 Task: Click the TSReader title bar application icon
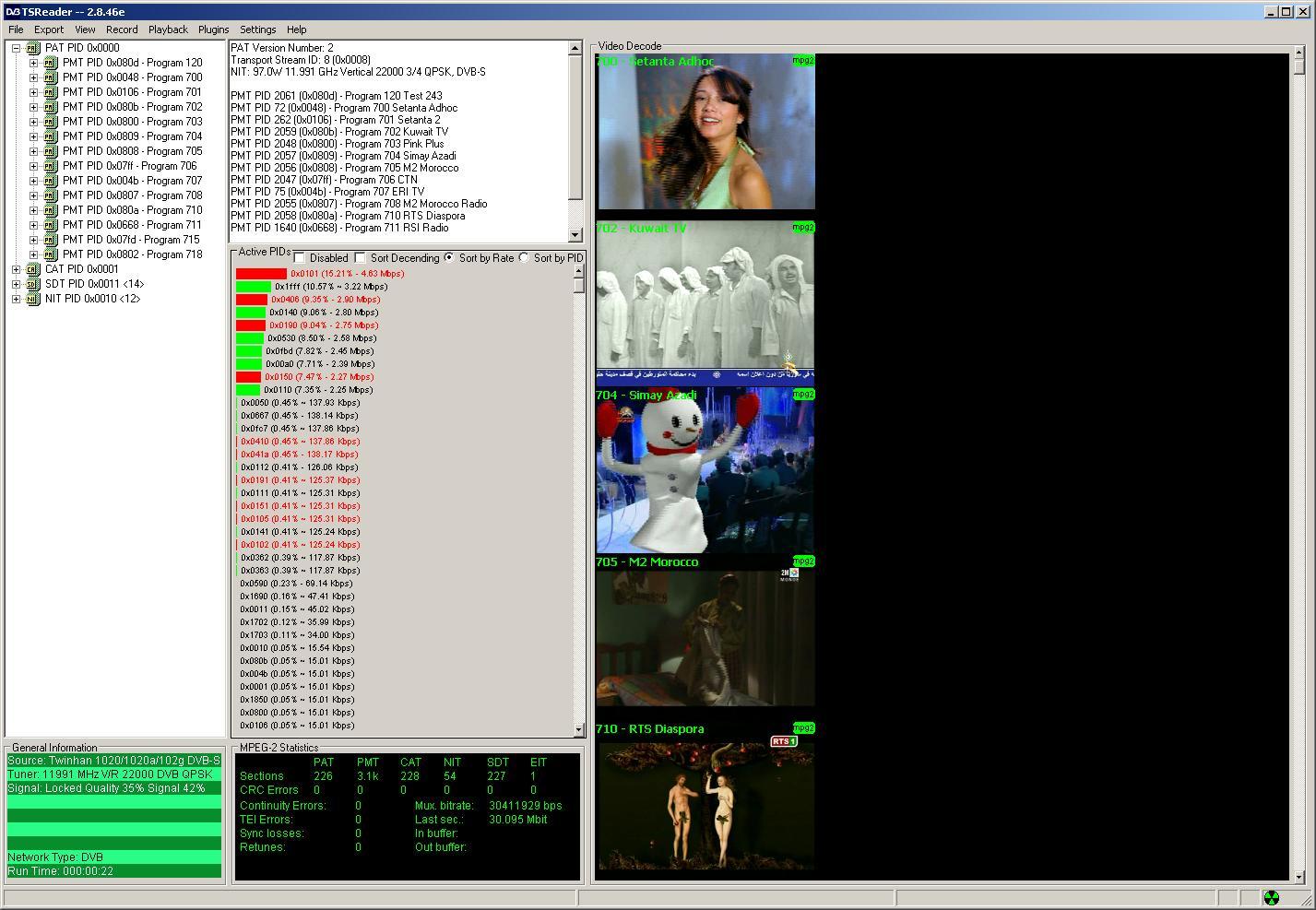[x=12, y=11]
